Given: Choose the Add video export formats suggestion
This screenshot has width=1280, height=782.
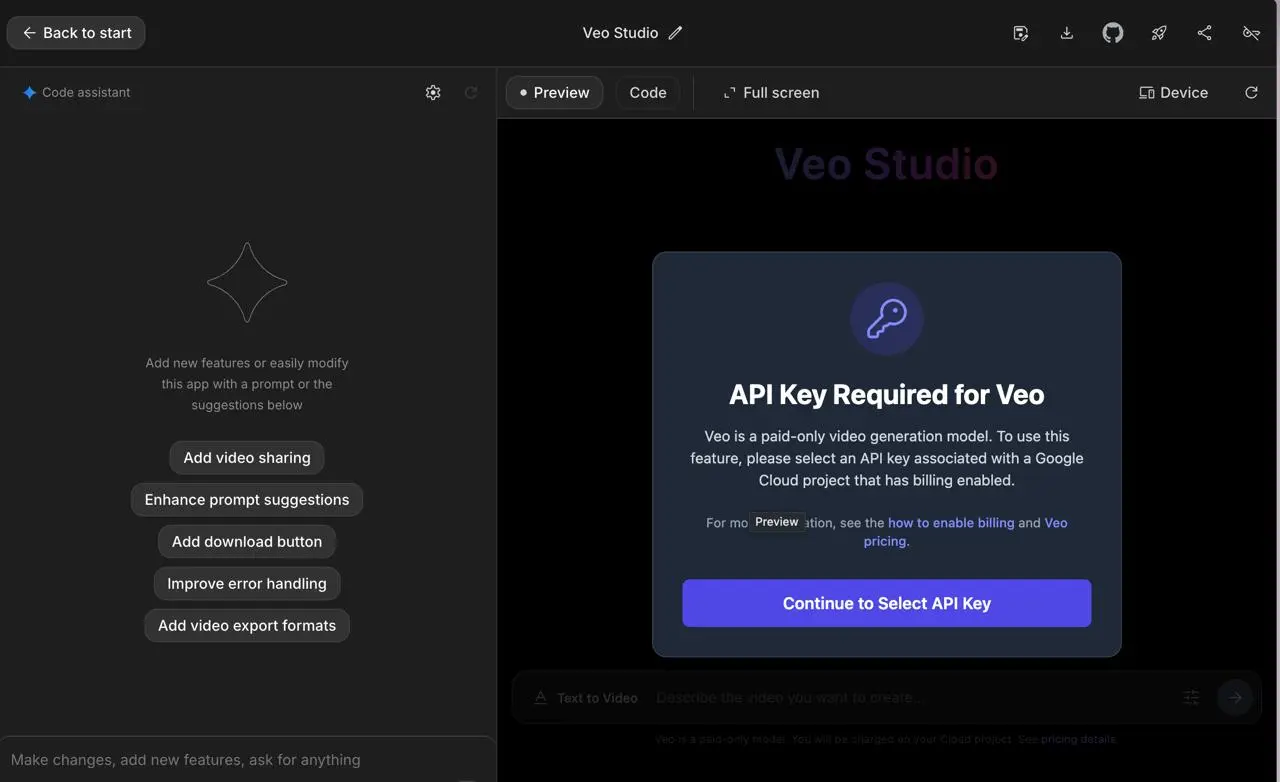Looking at the screenshot, I should pyautogui.click(x=247, y=626).
